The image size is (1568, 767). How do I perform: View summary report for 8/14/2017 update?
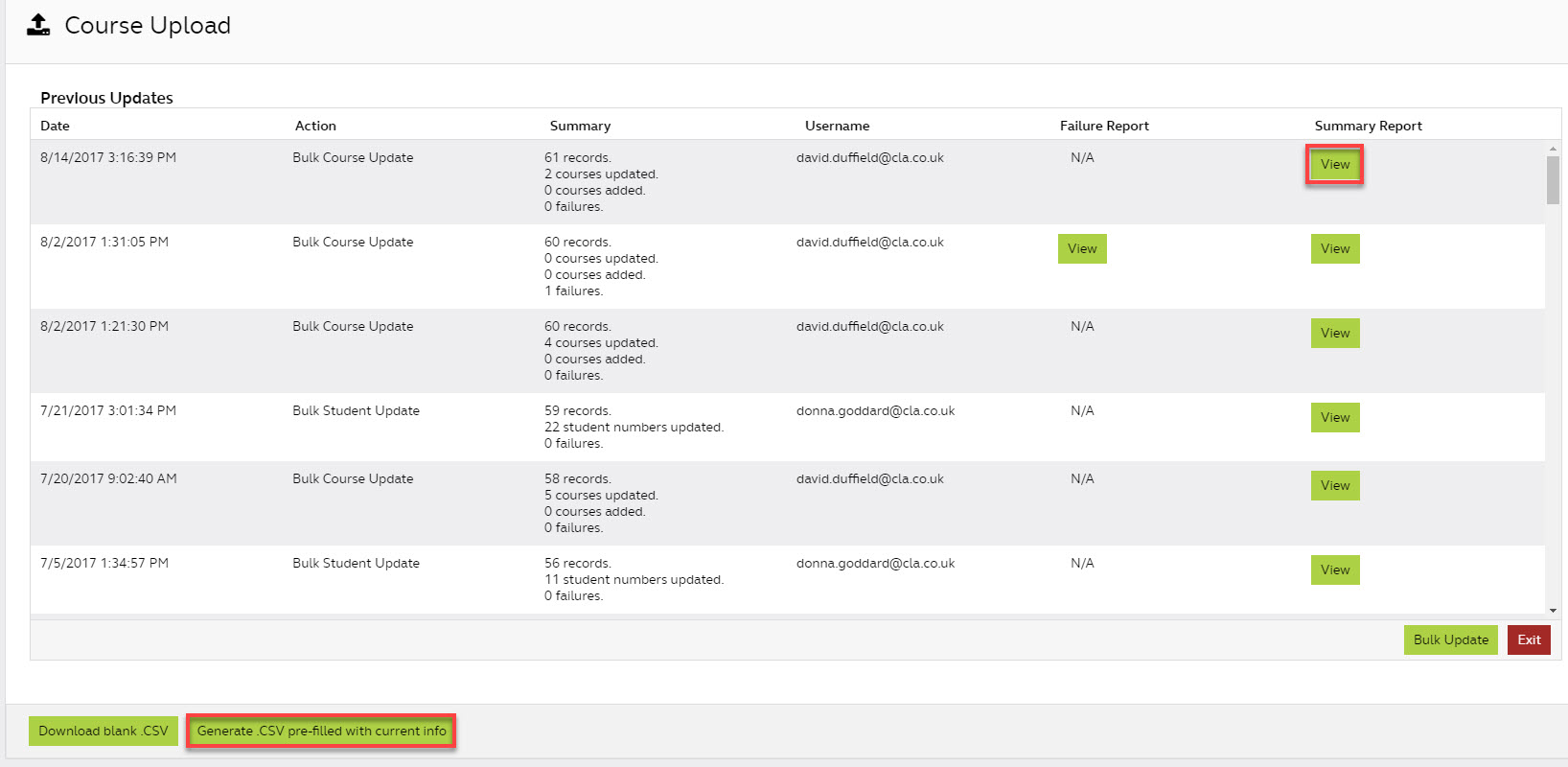point(1334,165)
